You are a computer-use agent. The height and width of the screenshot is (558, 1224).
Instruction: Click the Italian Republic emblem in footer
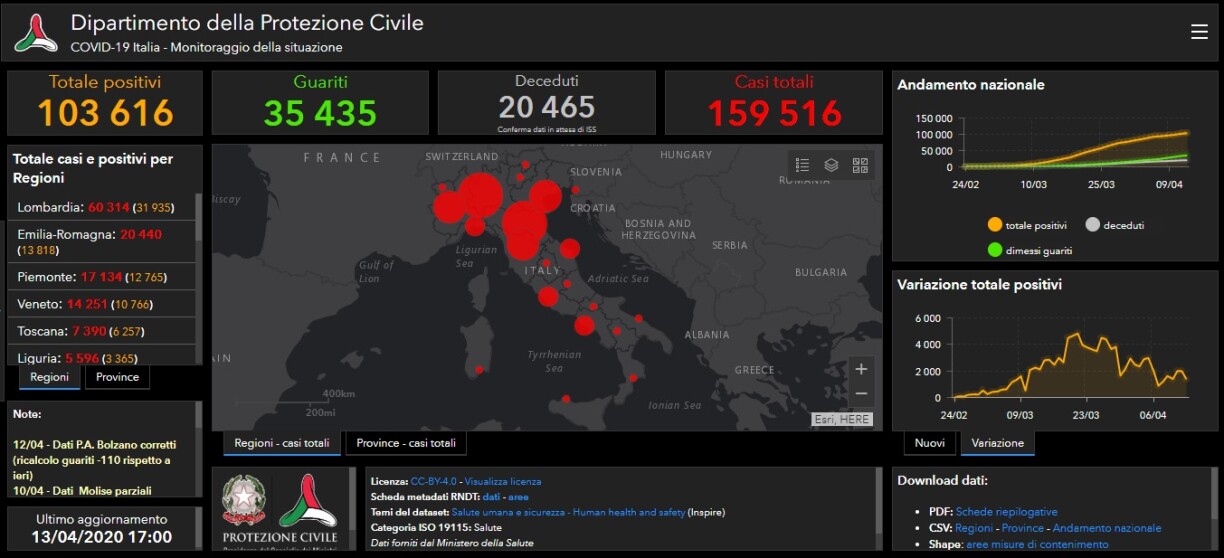(242, 499)
